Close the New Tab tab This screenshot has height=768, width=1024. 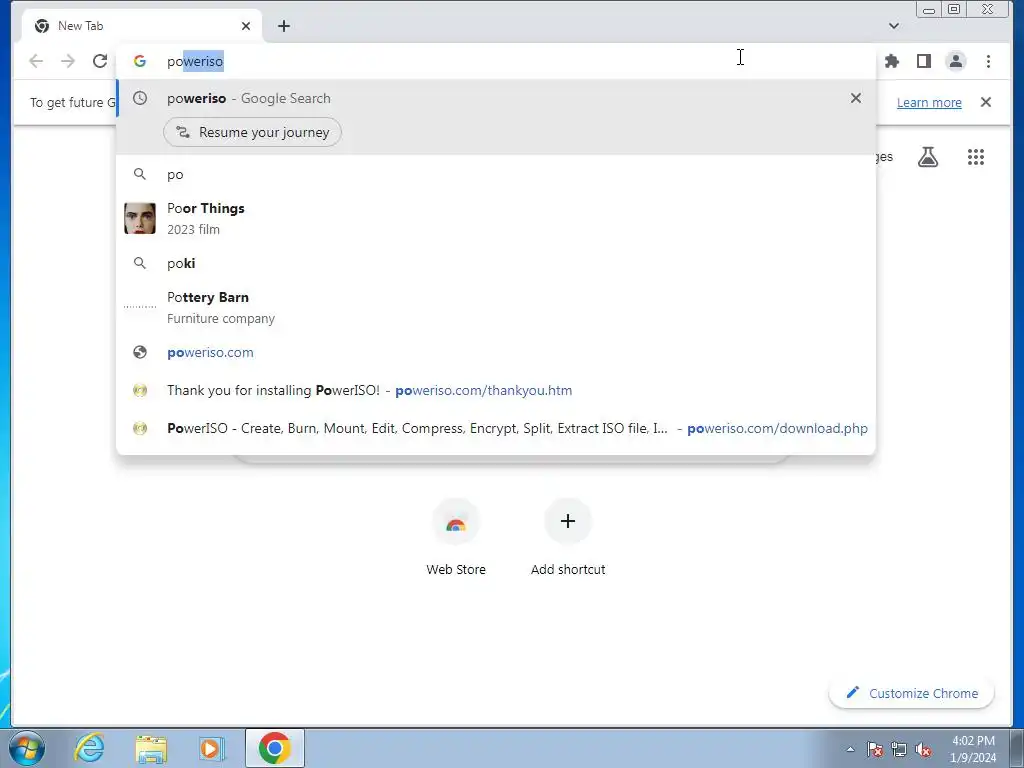(x=246, y=26)
